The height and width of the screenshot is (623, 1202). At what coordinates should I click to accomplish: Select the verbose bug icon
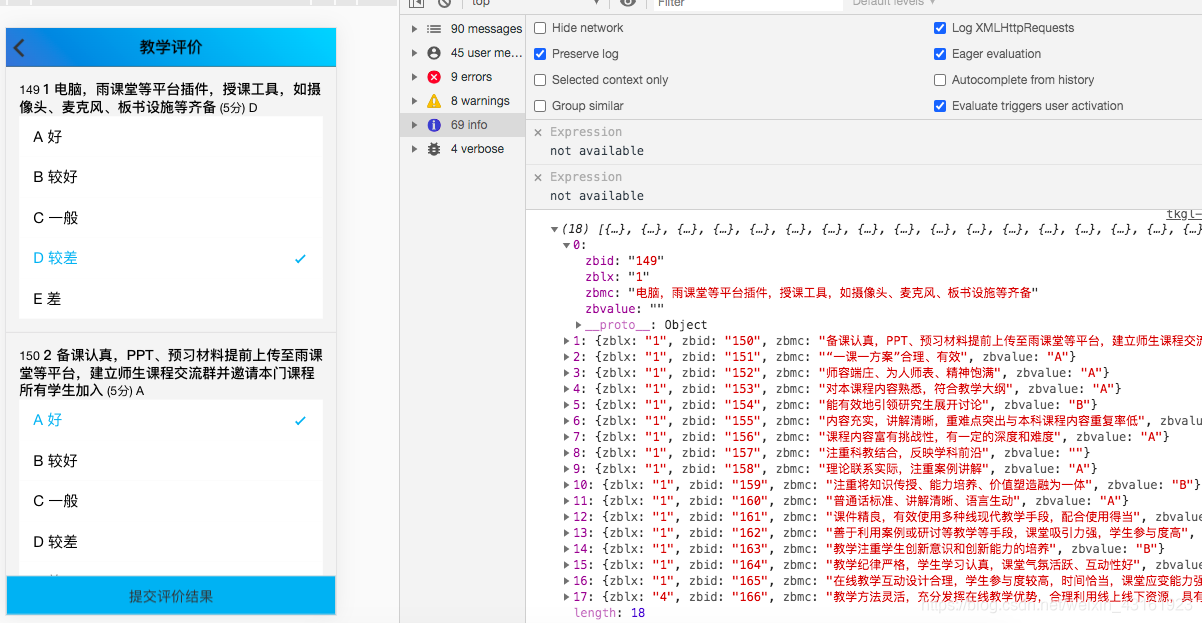[x=434, y=149]
